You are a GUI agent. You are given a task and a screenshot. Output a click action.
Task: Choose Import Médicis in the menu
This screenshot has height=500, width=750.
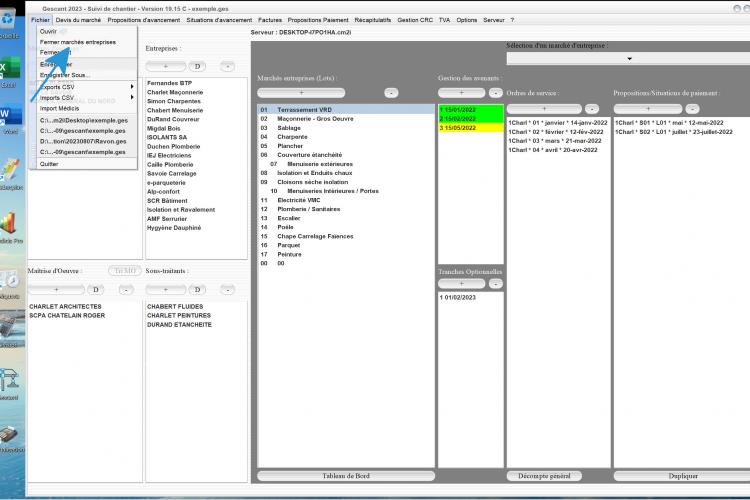click(x=87, y=109)
